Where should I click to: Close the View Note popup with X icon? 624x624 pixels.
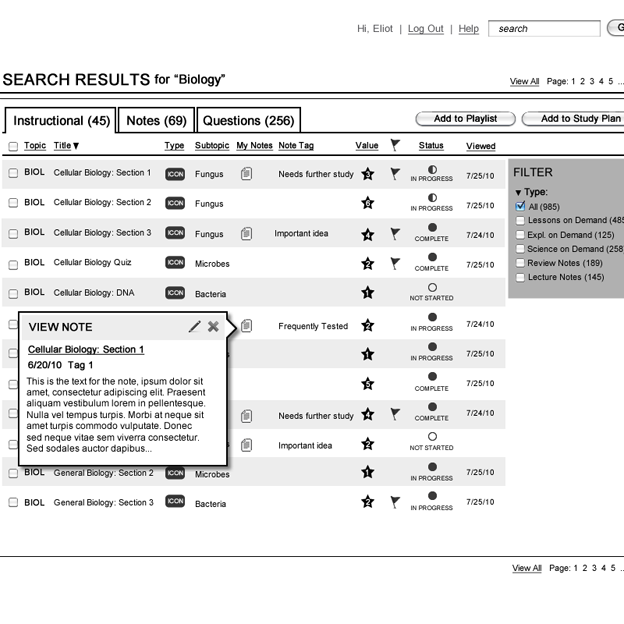pos(213,327)
